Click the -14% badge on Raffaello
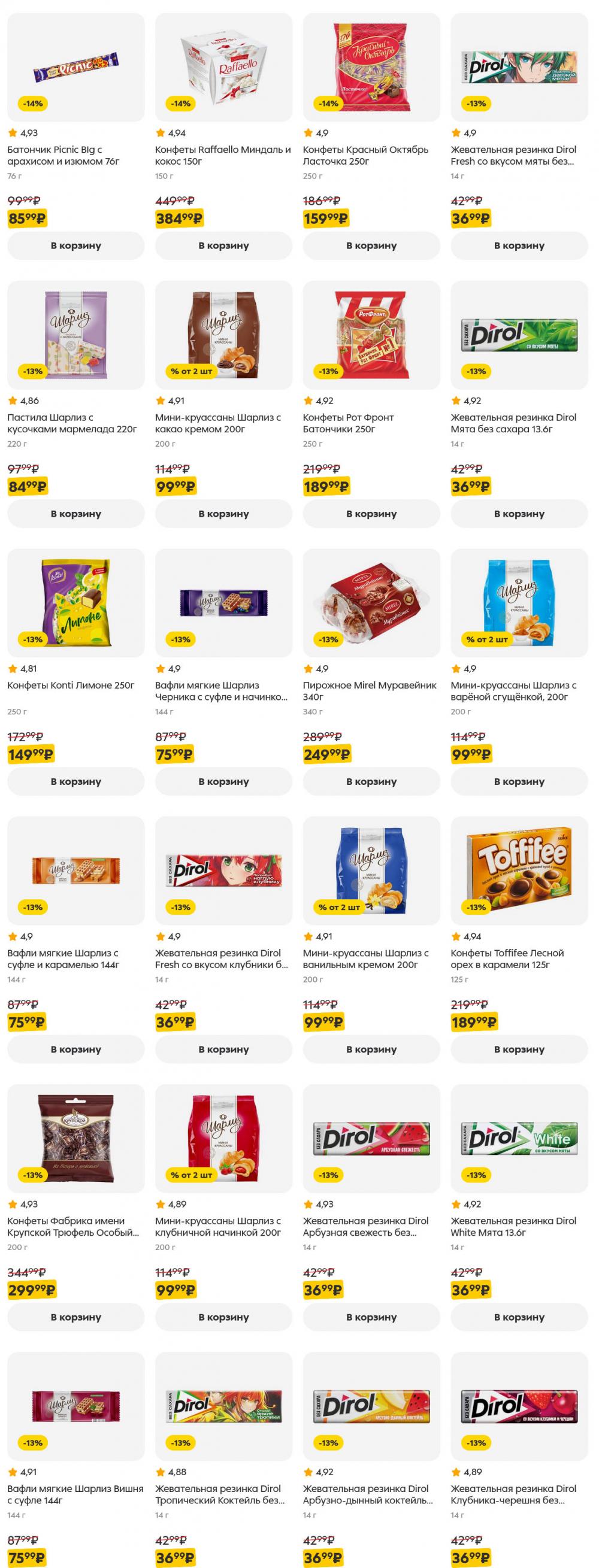 180,104
